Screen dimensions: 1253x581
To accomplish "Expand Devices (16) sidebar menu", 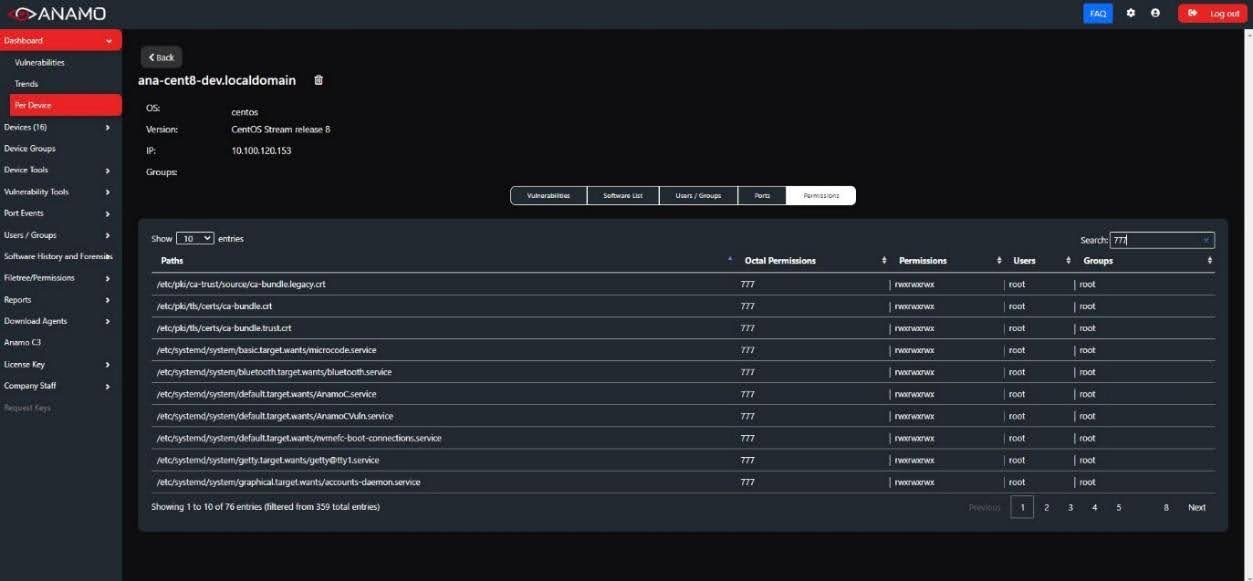I will (107, 127).
